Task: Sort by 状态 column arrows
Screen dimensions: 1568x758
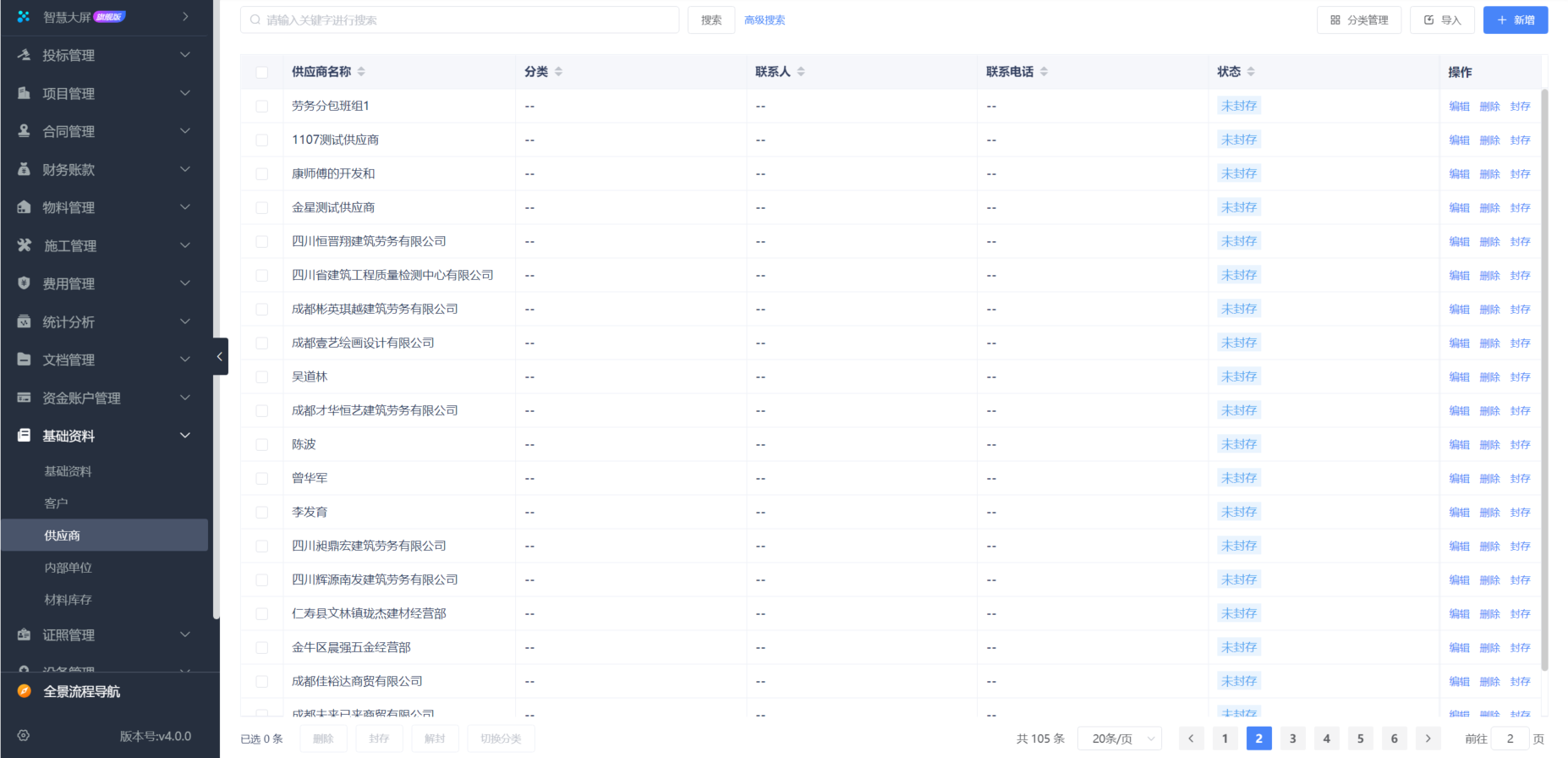Action: 1251,72
